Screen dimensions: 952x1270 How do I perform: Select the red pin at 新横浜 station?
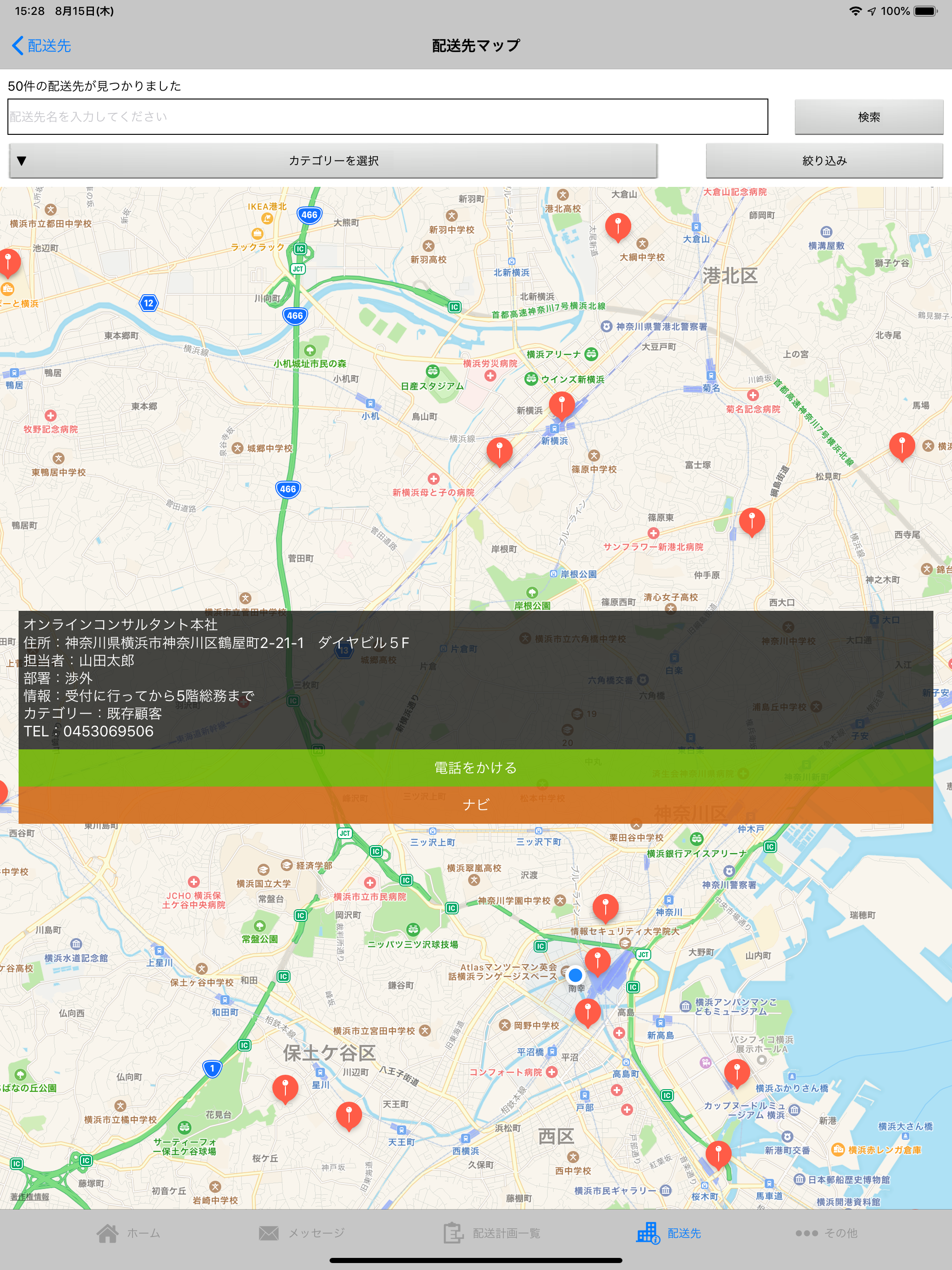pyautogui.click(x=562, y=405)
